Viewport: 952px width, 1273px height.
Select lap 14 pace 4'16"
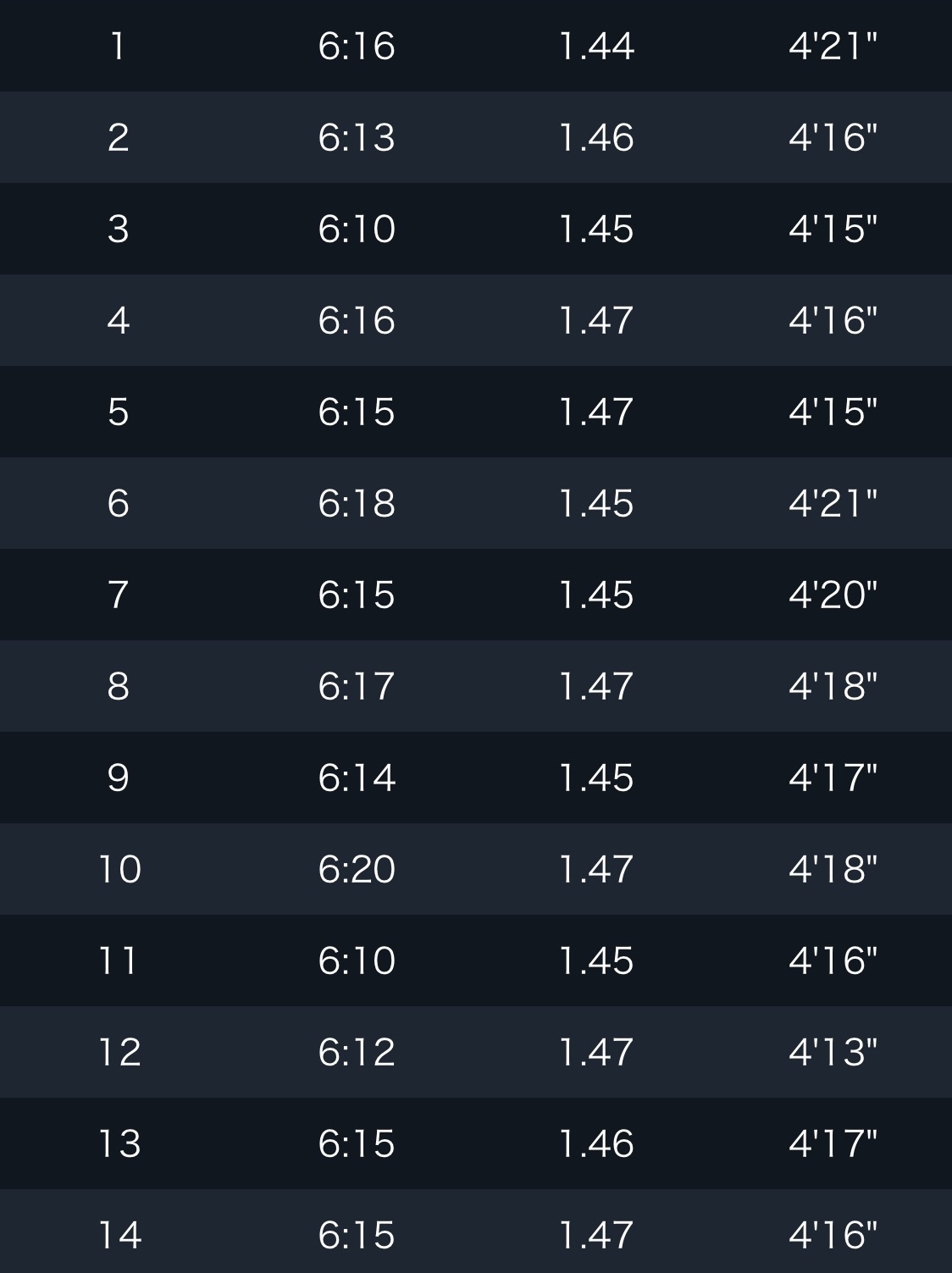[x=833, y=1235]
